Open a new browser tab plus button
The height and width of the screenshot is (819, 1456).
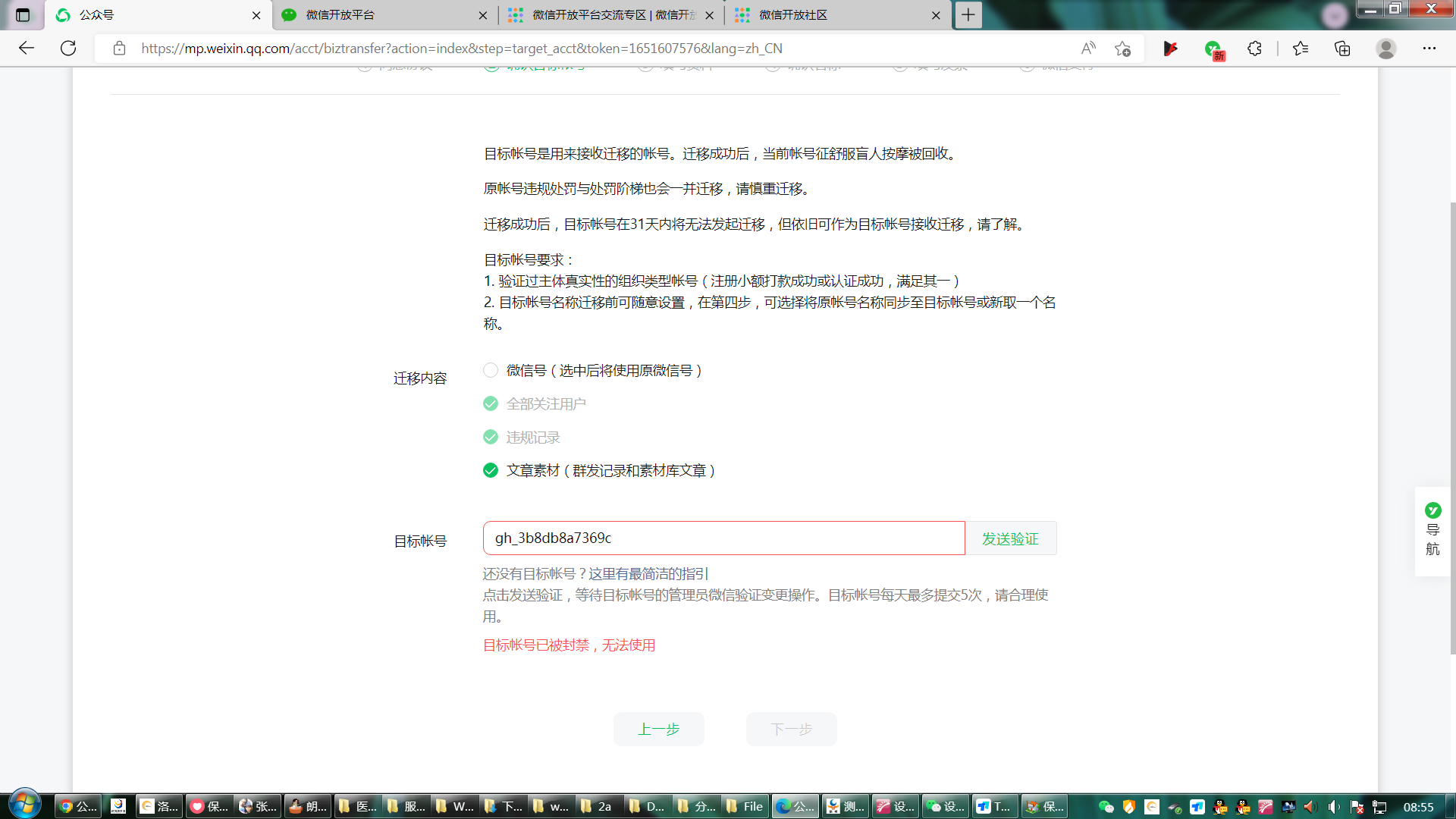[968, 15]
